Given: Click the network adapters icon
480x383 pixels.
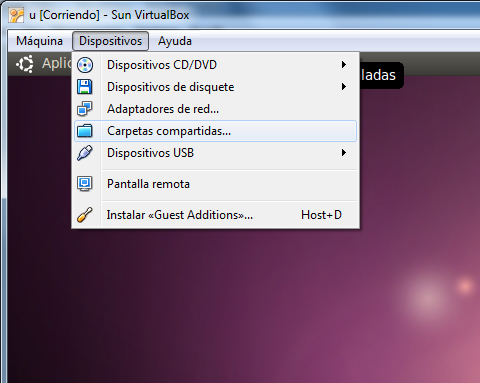Looking at the screenshot, I should [85, 109].
